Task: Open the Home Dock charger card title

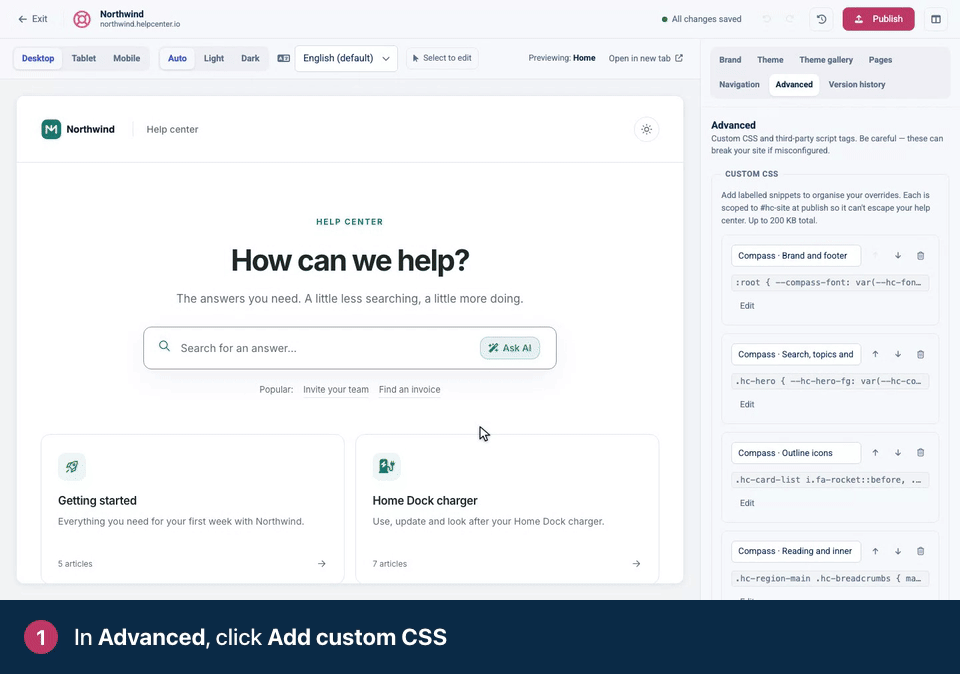Action: point(425,501)
